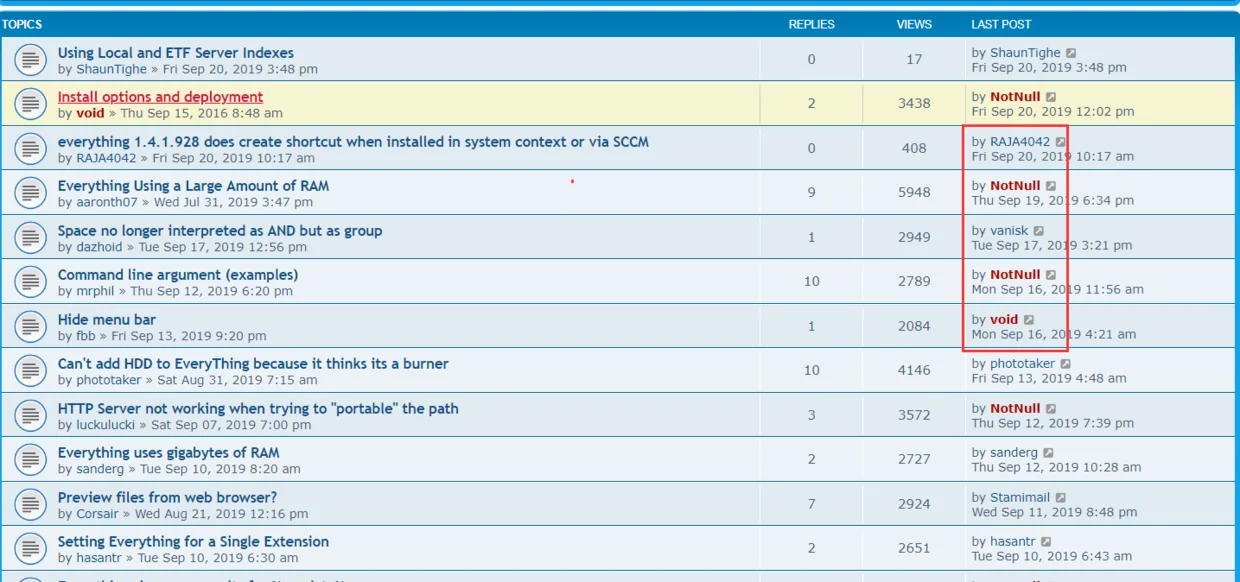Screen dimensions: 1240x582
Task: Click the view count 5948
Action: [x=914, y=193]
